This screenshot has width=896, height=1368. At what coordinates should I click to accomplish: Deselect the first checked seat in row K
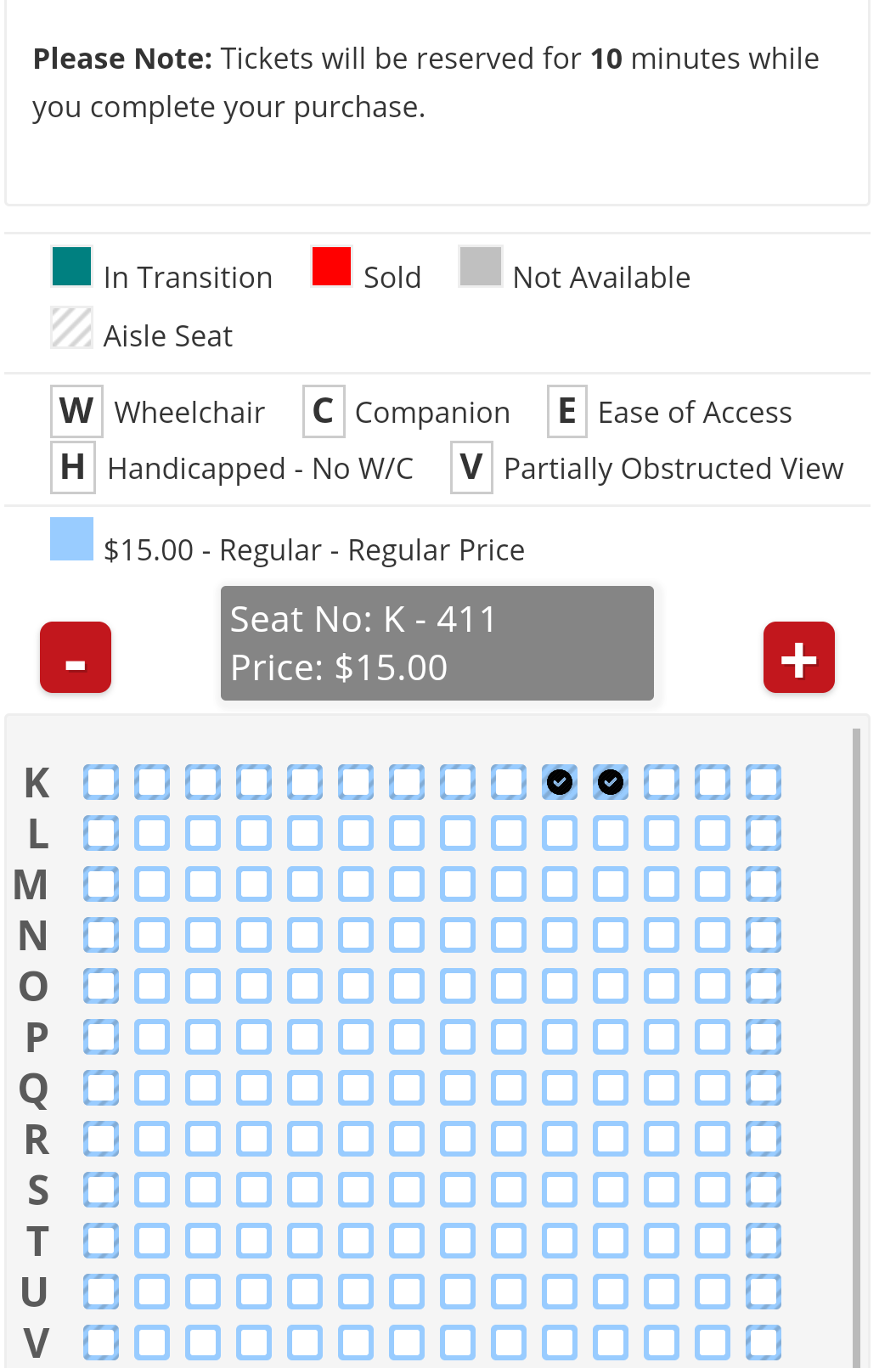point(560,782)
